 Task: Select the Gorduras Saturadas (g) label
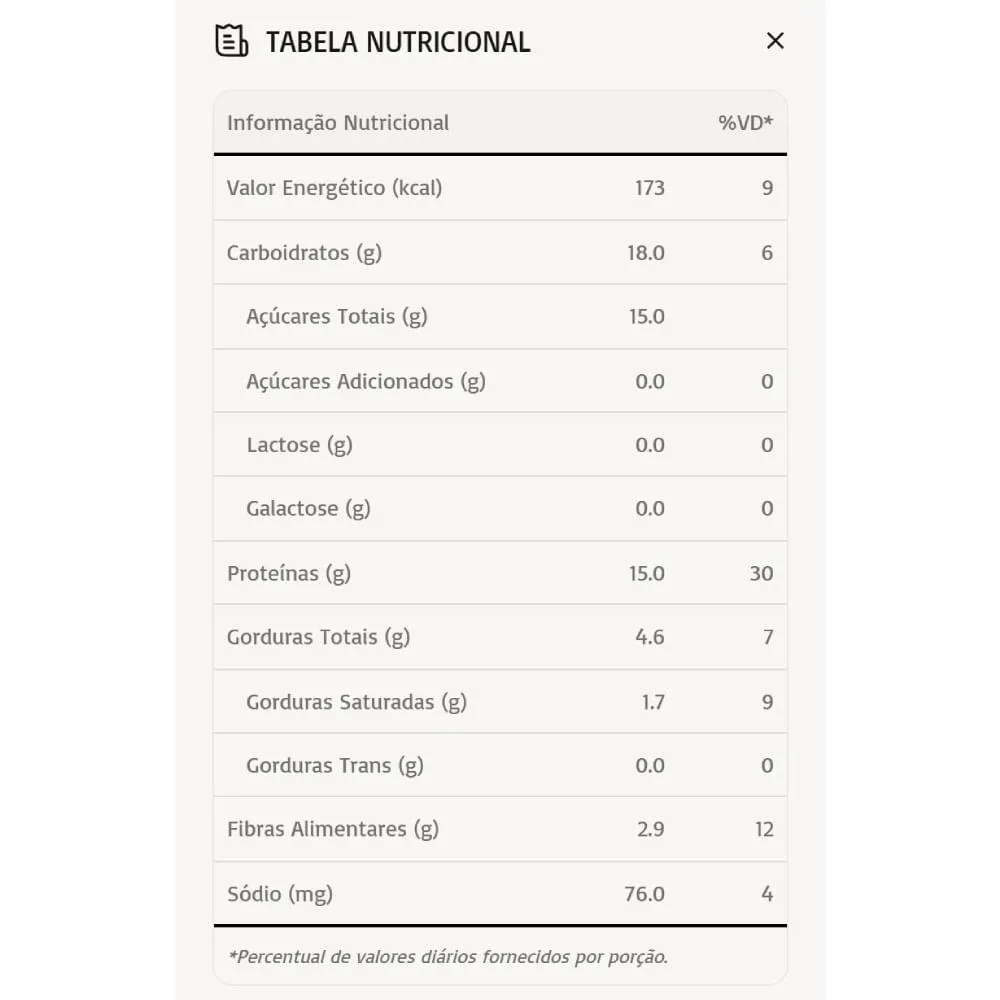(x=356, y=702)
